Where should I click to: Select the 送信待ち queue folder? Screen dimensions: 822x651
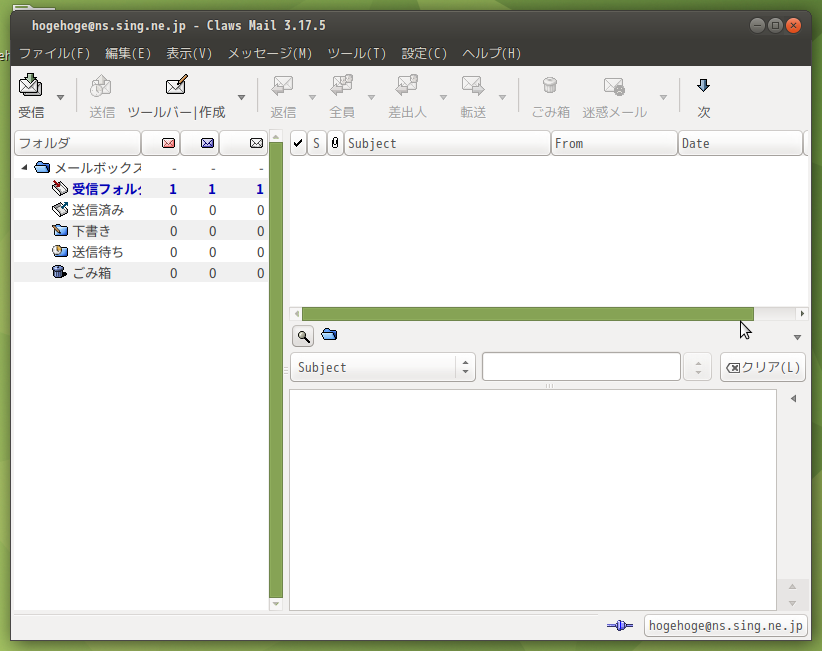click(x=140, y=252)
